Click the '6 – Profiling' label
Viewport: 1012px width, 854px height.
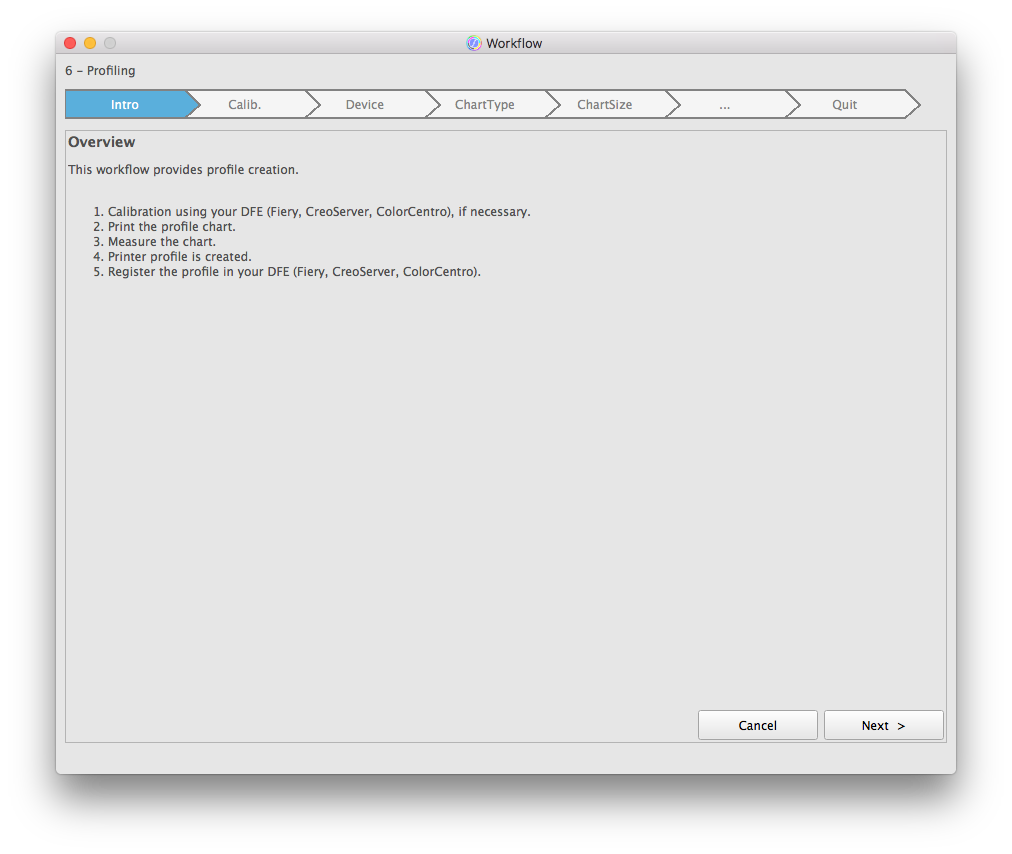100,70
